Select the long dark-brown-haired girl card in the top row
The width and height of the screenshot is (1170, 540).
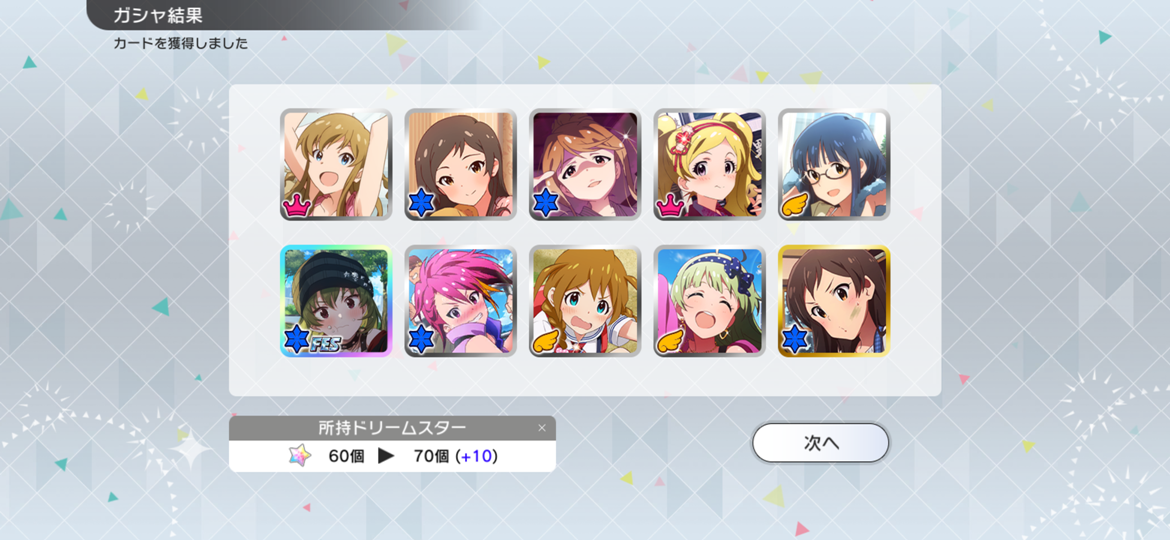(x=460, y=165)
